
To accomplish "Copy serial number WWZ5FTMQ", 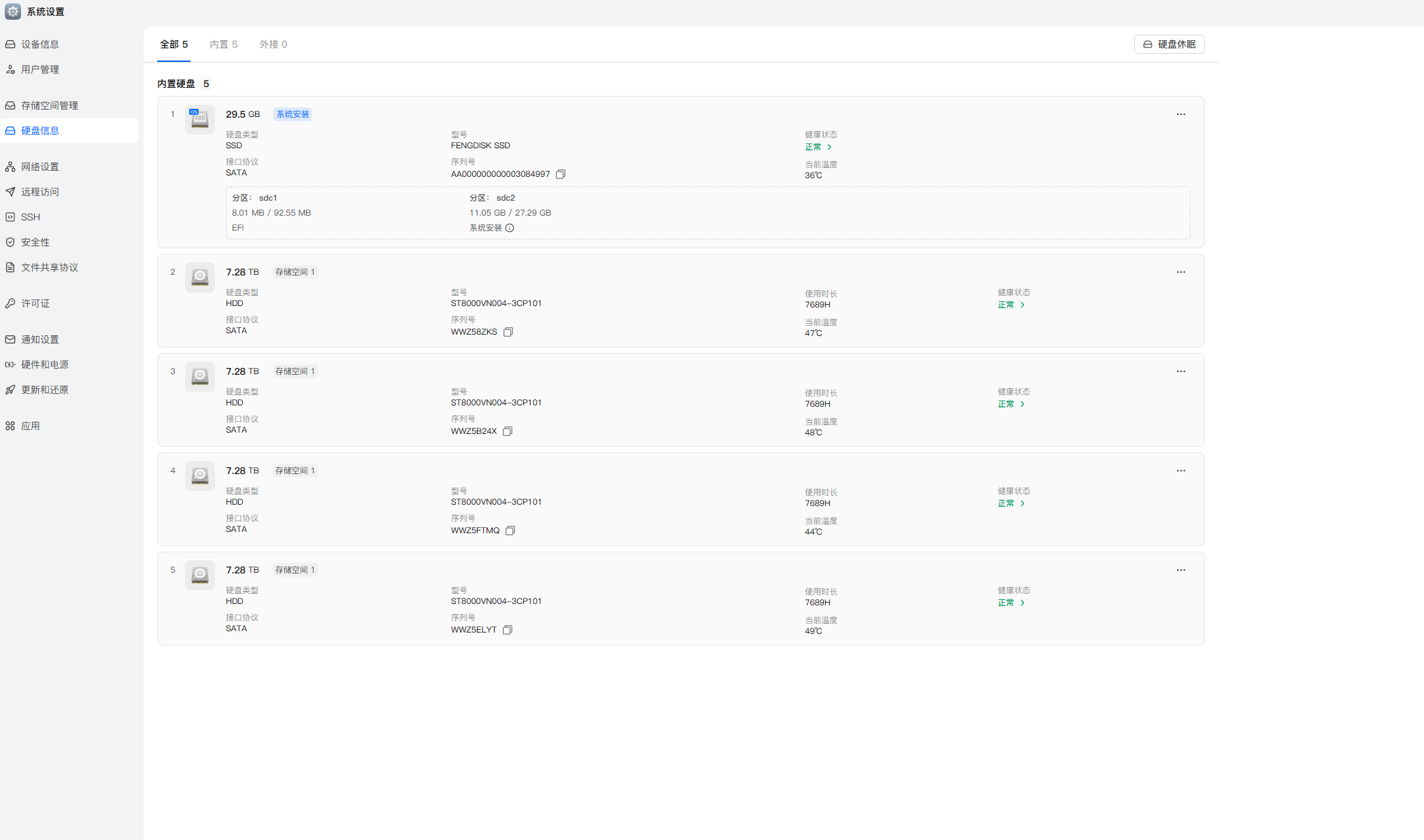I will pos(510,531).
